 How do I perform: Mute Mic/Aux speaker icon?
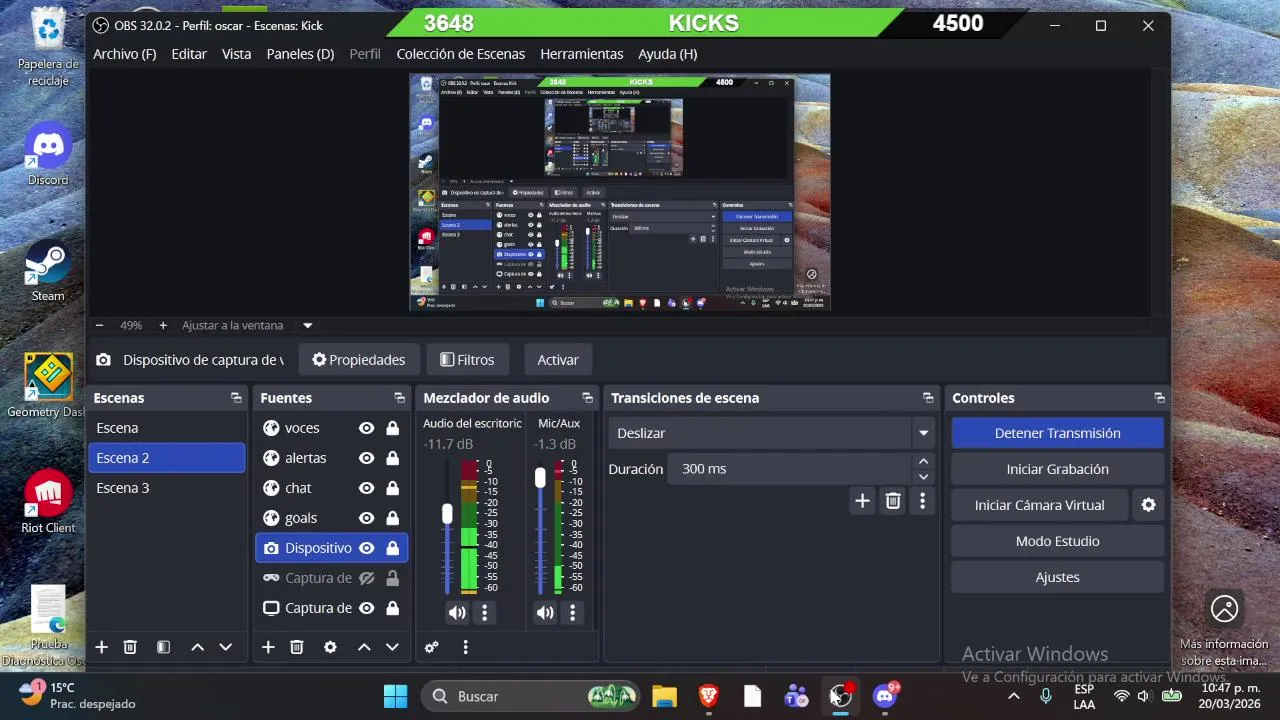click(545, 613)
